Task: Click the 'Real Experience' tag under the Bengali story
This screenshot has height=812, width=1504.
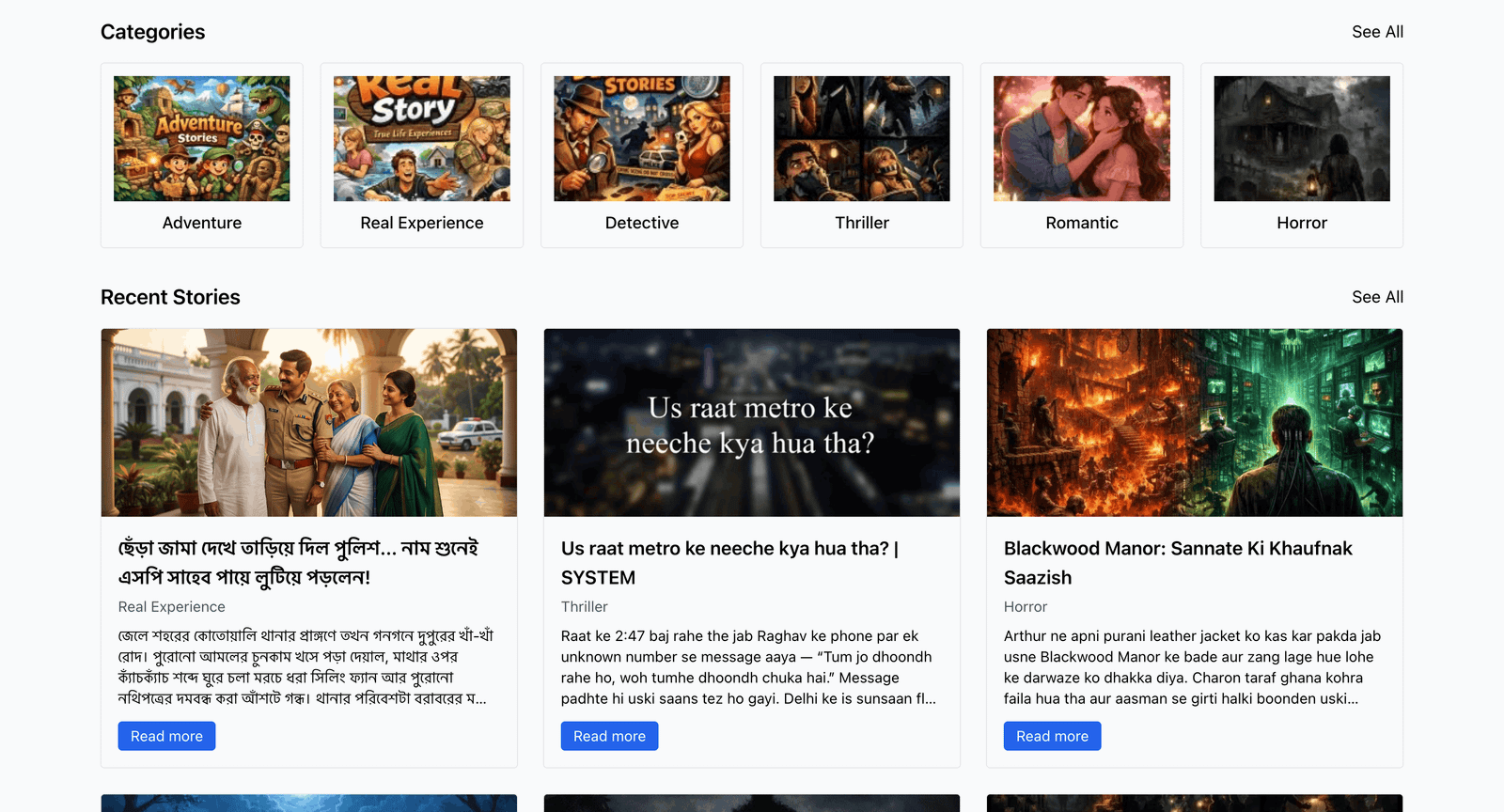Action: (x=172, y=607)
